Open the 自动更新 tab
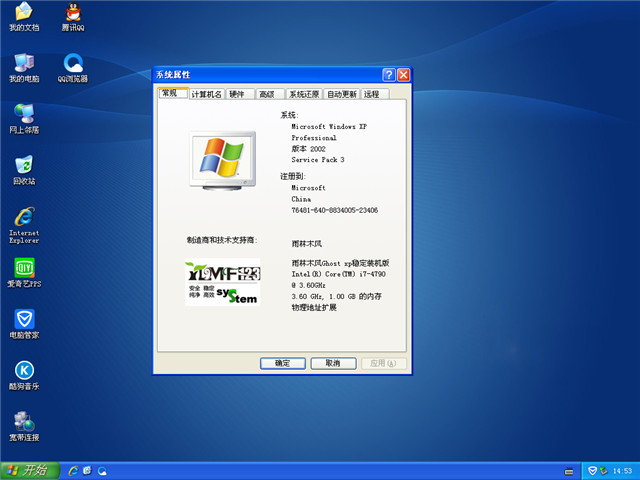 pos(342,94)
